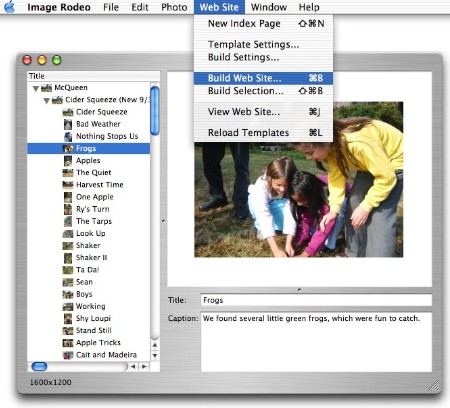
Task: Click the list scroll down arrow
Action: click(x=155, y=355)
